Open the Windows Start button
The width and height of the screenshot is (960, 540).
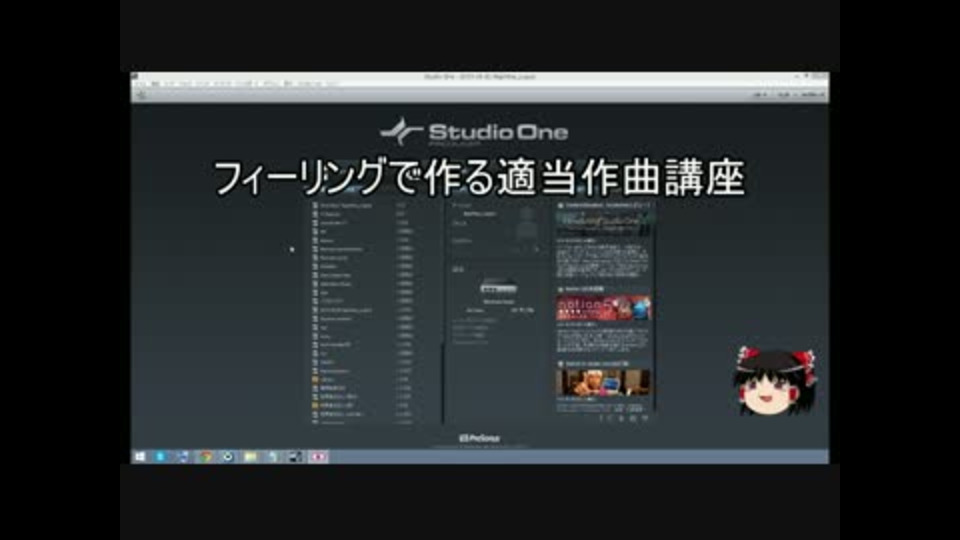coord(140,457)
